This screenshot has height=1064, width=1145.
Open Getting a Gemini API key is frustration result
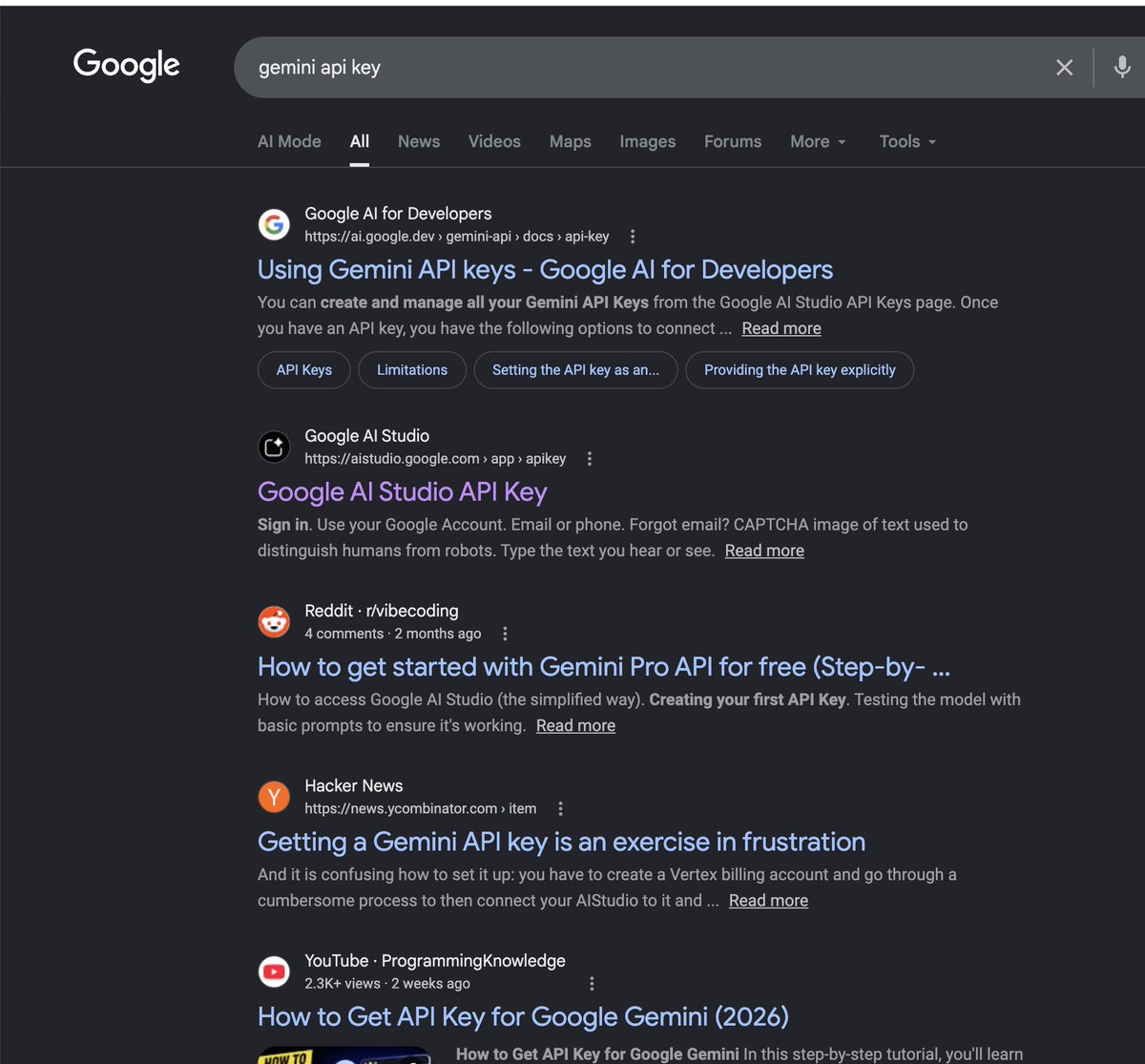(x=562, y=842)
